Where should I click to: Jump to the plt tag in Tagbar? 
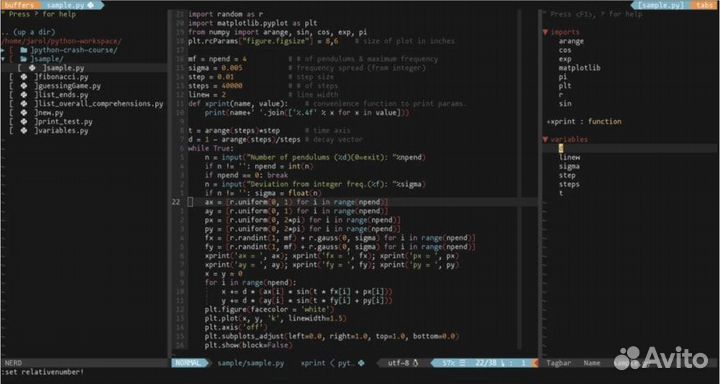(x=565, y=86)
